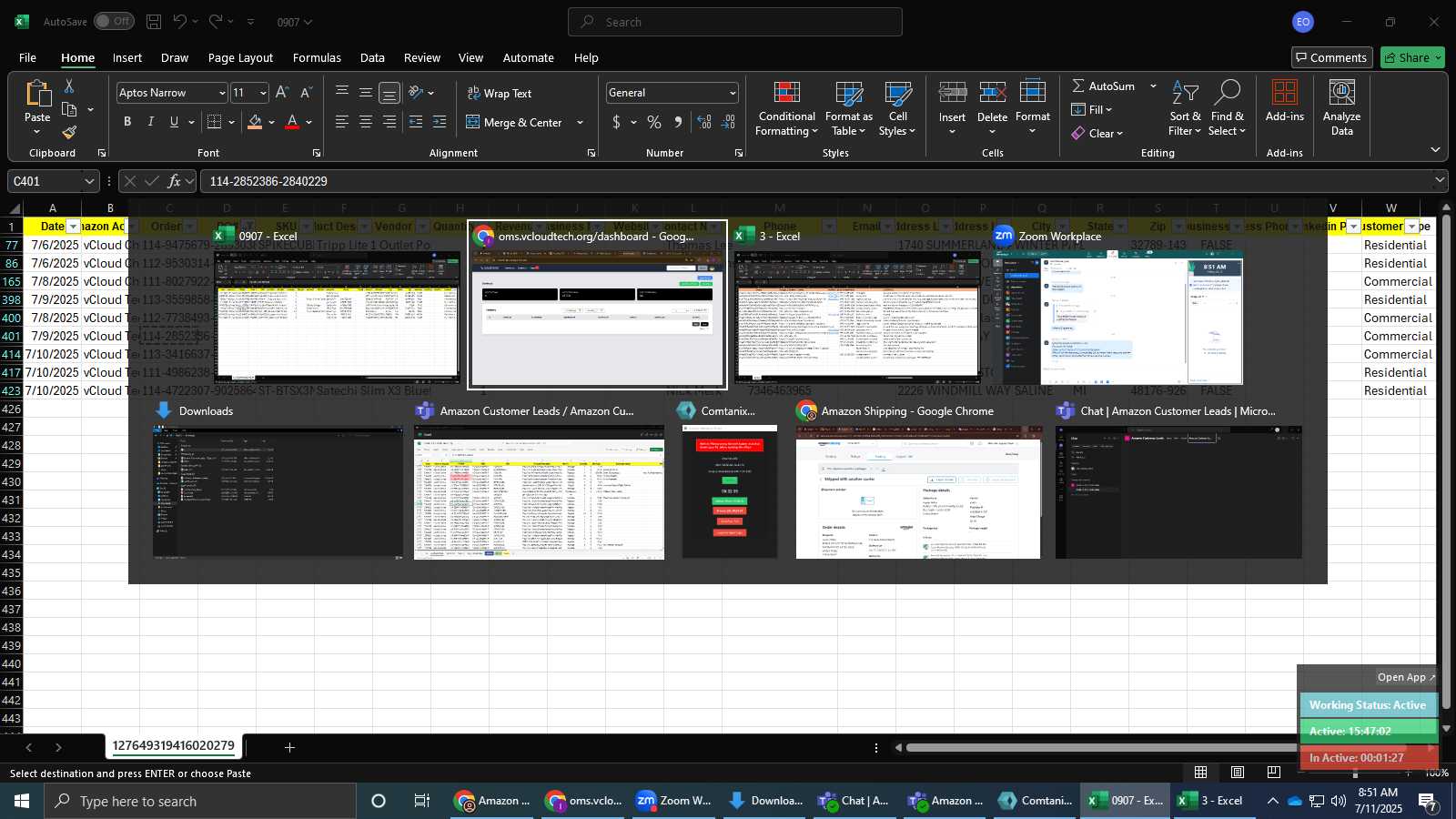Click the Increase Decimal icon
The height and width of the screenshot is (819, 1456).
704,122
